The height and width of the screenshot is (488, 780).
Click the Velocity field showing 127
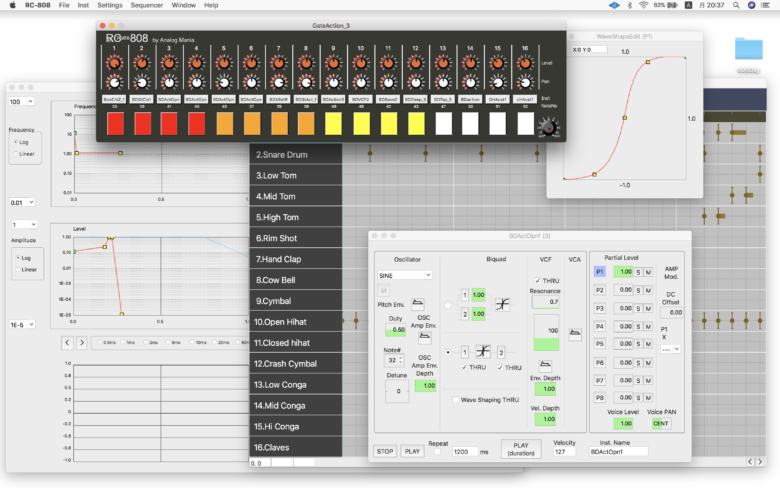pos(564,452)
